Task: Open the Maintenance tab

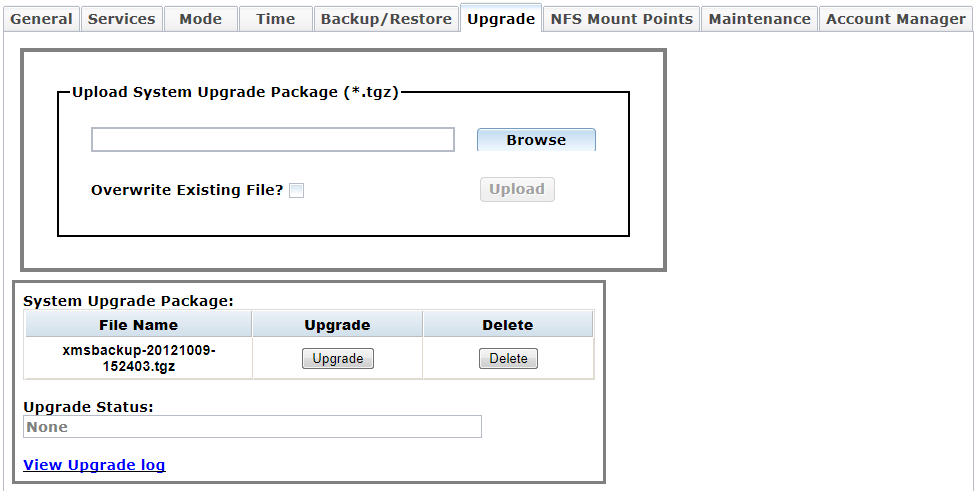Action: tap(759, 19)
